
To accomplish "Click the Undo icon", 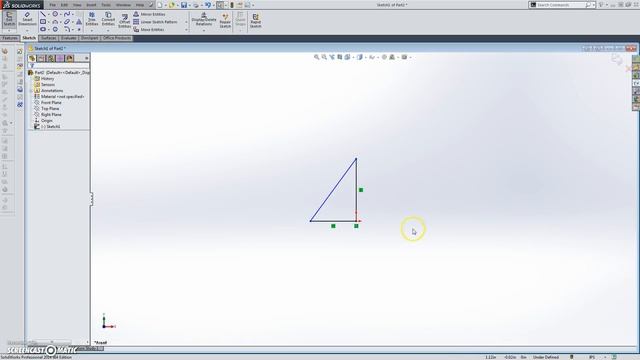I will tap(208, 5).
